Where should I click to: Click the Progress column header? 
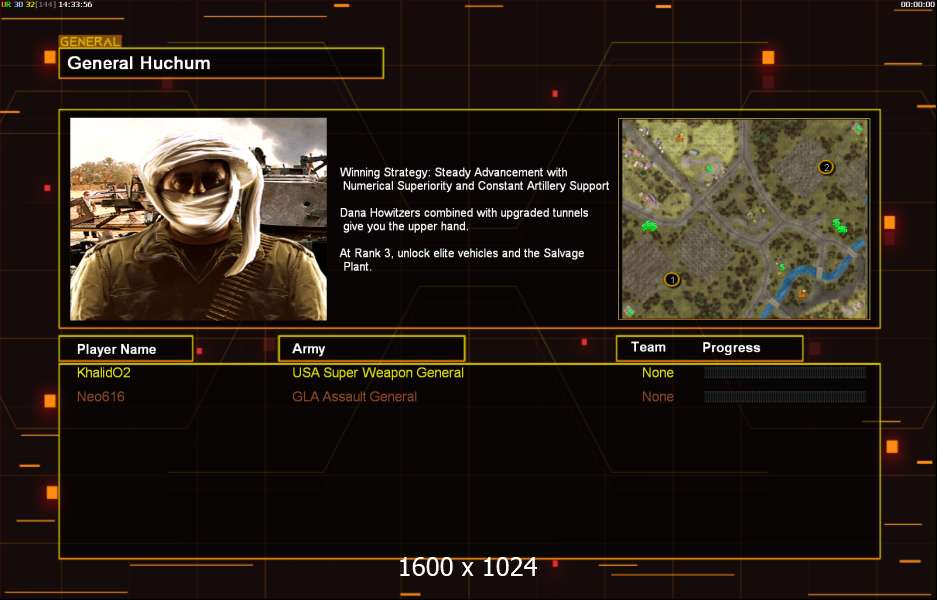click(731, 348)
